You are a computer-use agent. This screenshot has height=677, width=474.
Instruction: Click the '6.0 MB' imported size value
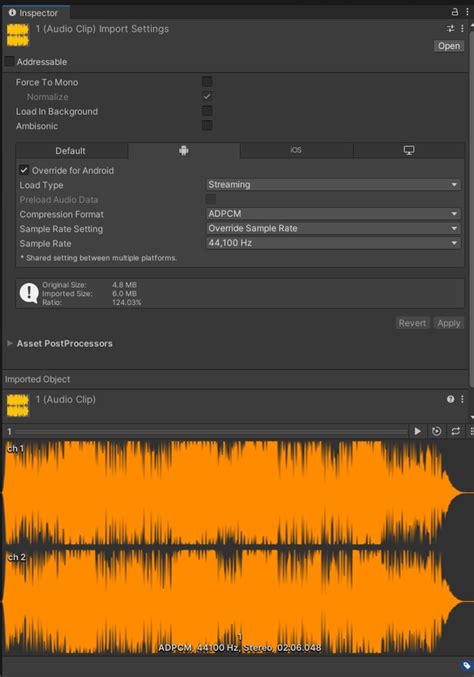124,294
